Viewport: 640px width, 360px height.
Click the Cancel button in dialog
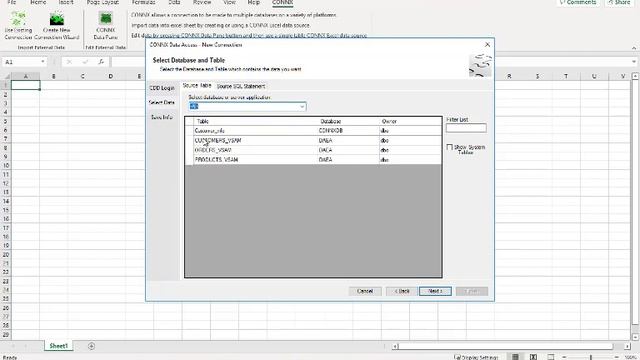pyautogui.click(x=365, y=291)
